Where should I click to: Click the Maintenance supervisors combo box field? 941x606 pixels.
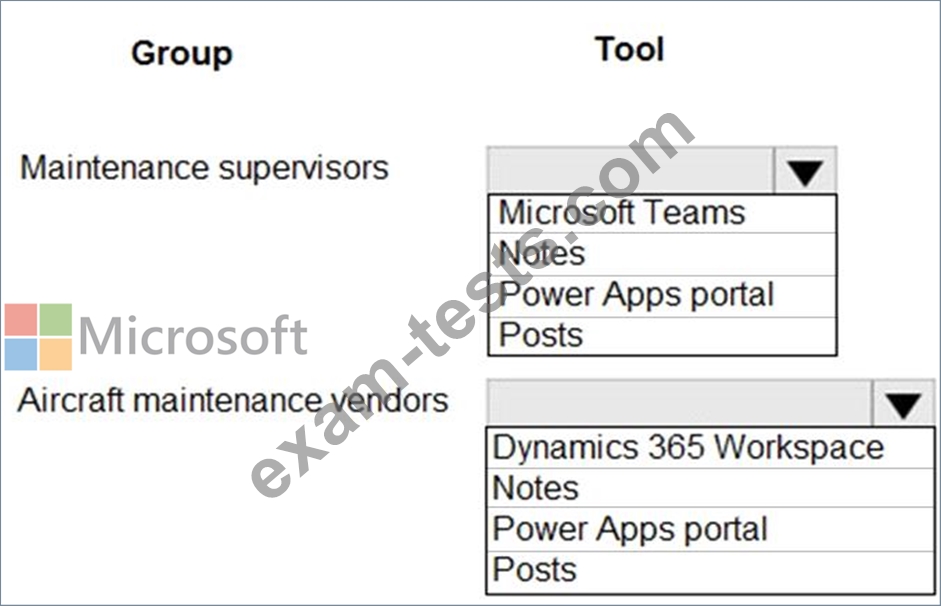click(631, 170)
